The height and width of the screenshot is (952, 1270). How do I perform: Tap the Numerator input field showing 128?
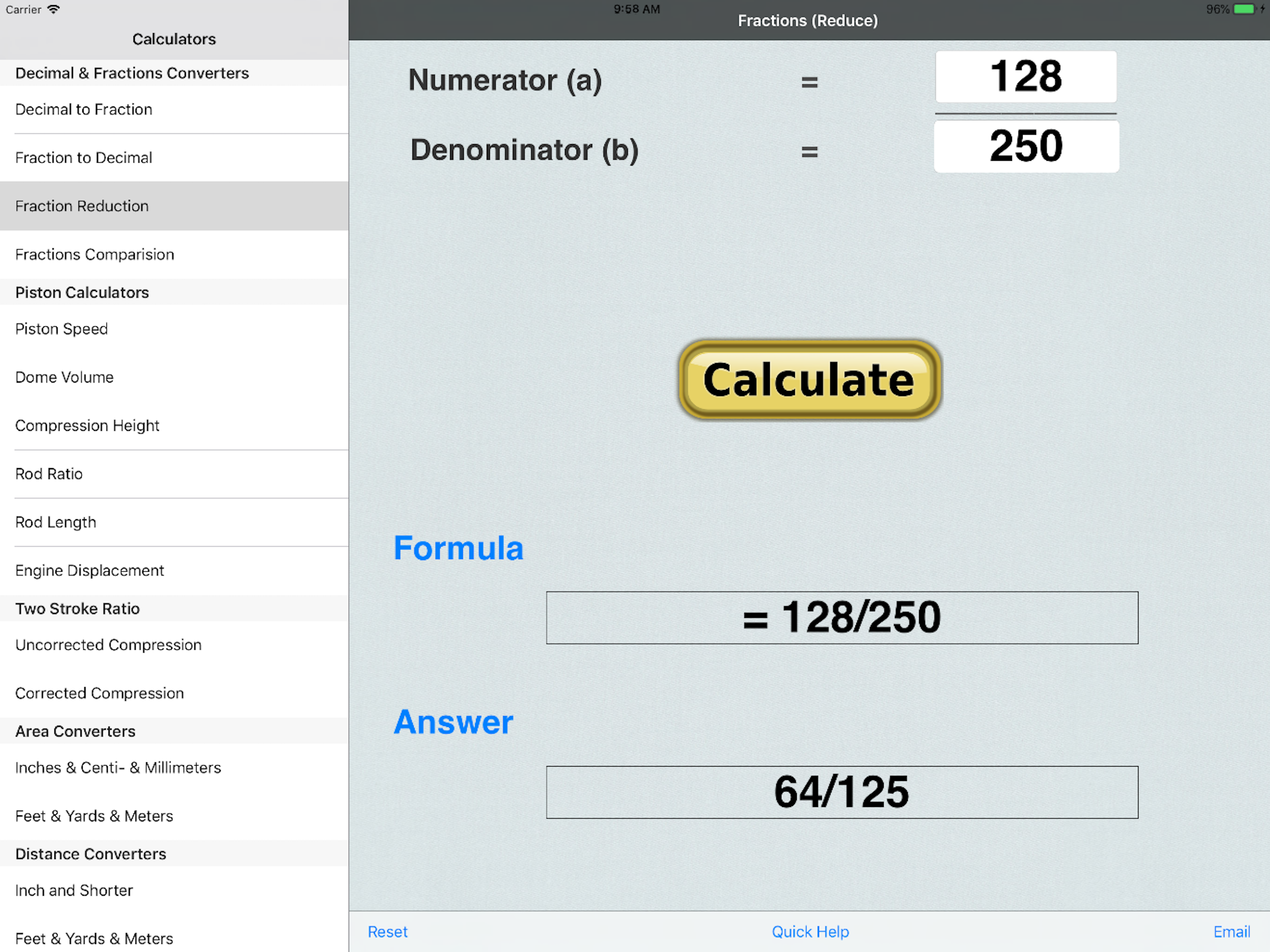[x=1025, y=76]
